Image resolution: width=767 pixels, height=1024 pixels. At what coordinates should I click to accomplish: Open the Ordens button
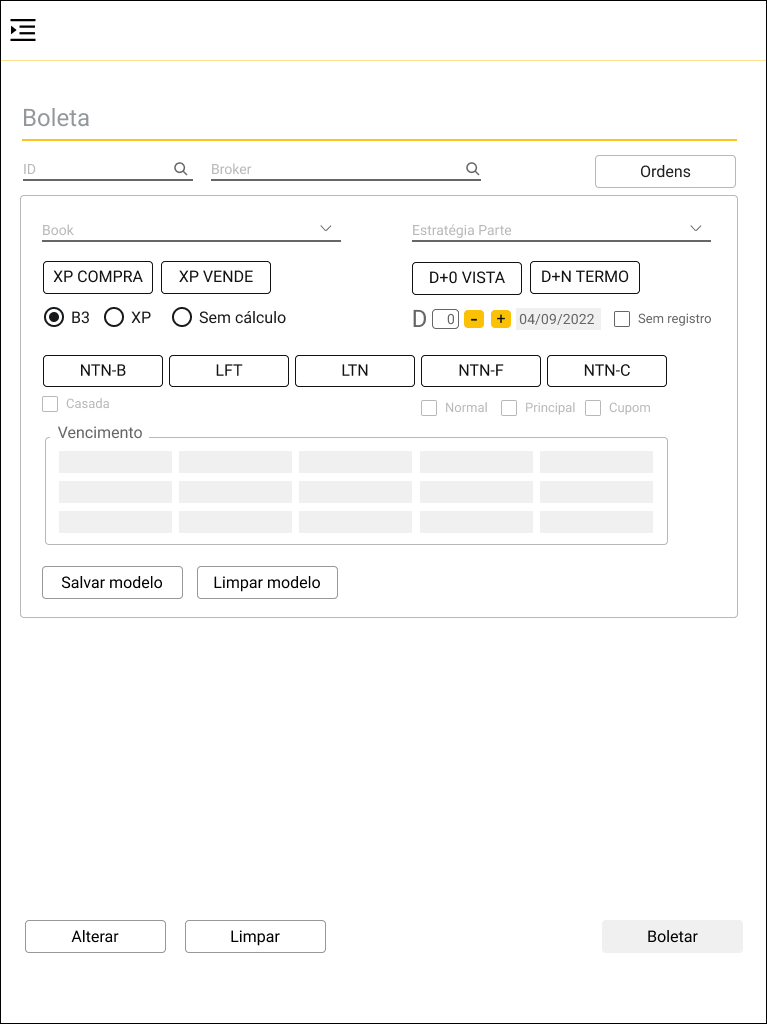point(665,171)
